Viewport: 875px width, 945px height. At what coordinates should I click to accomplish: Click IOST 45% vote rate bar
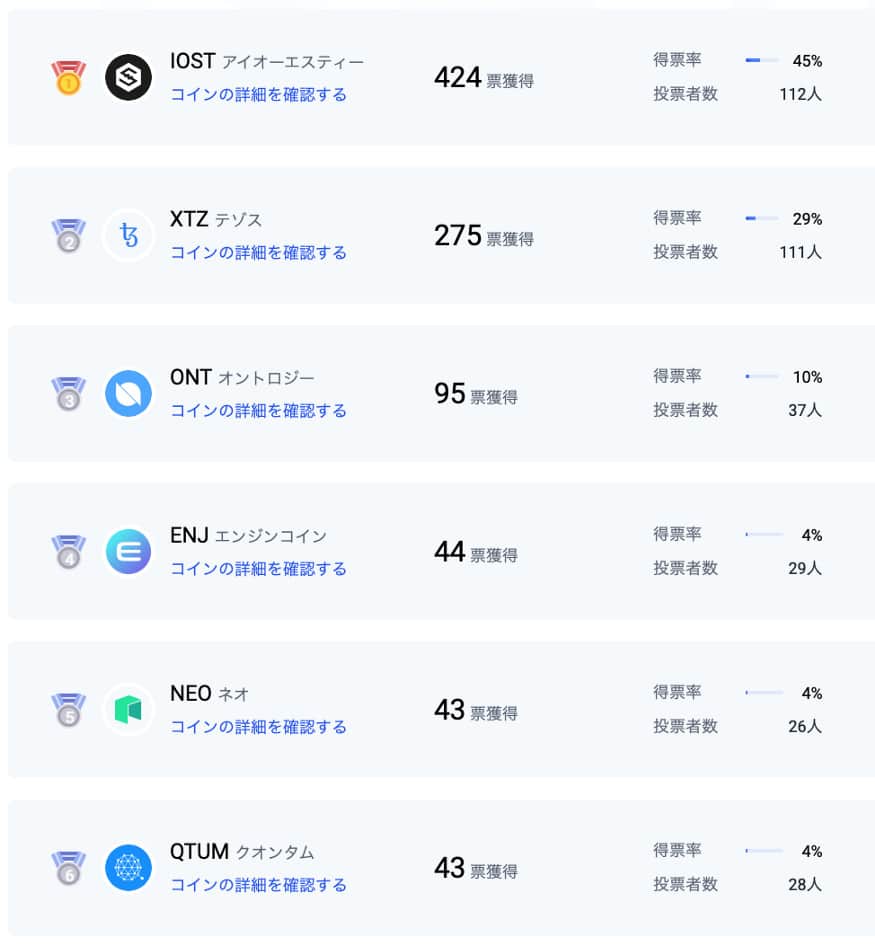pyautogui.click(x=762, y=60)
